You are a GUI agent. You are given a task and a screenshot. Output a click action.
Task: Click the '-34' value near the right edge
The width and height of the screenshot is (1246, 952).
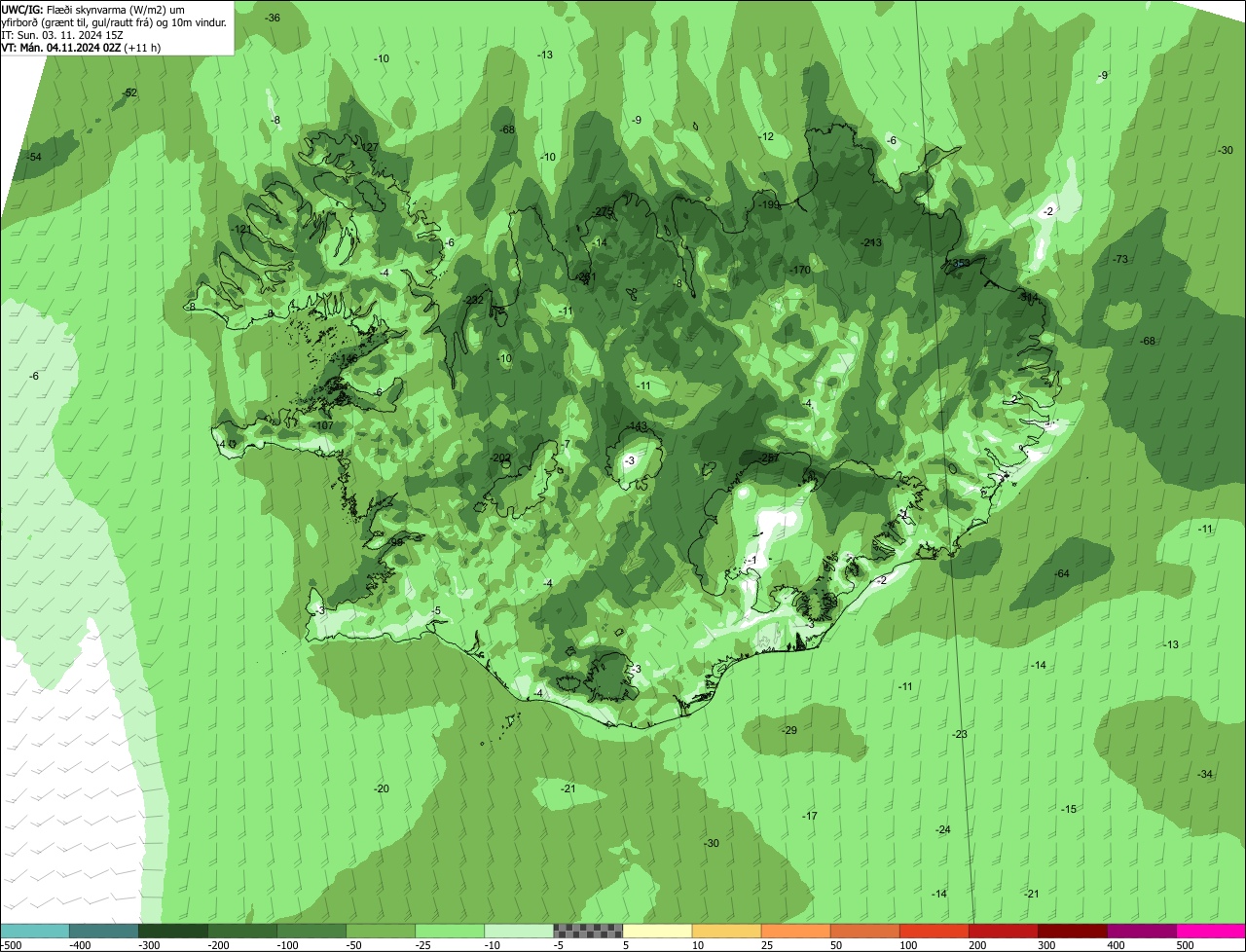click(1205, 774)
